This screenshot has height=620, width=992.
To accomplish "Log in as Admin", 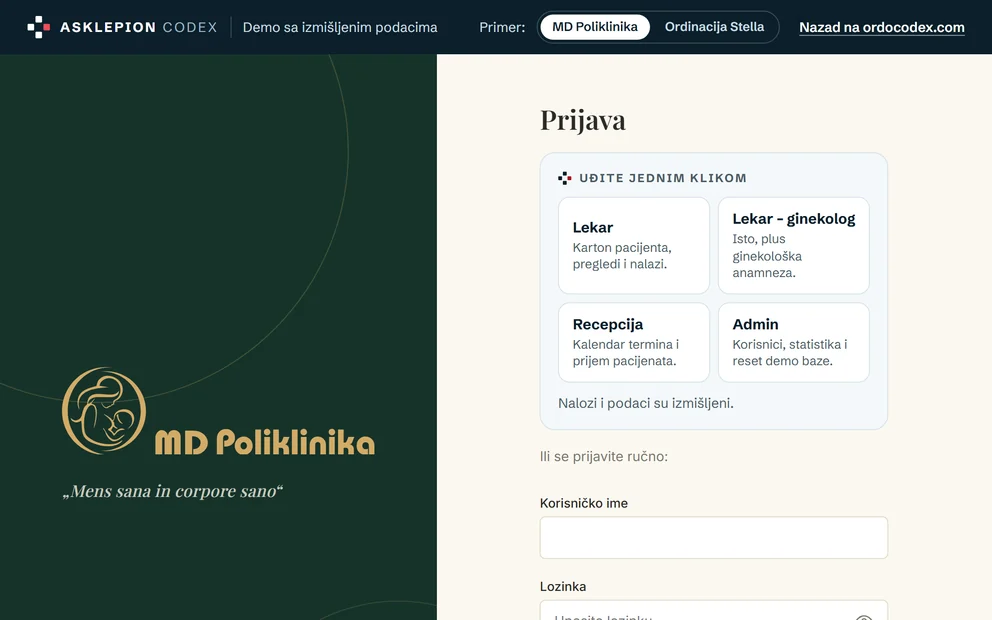I will pyautogui.click(x=793, y=342).
